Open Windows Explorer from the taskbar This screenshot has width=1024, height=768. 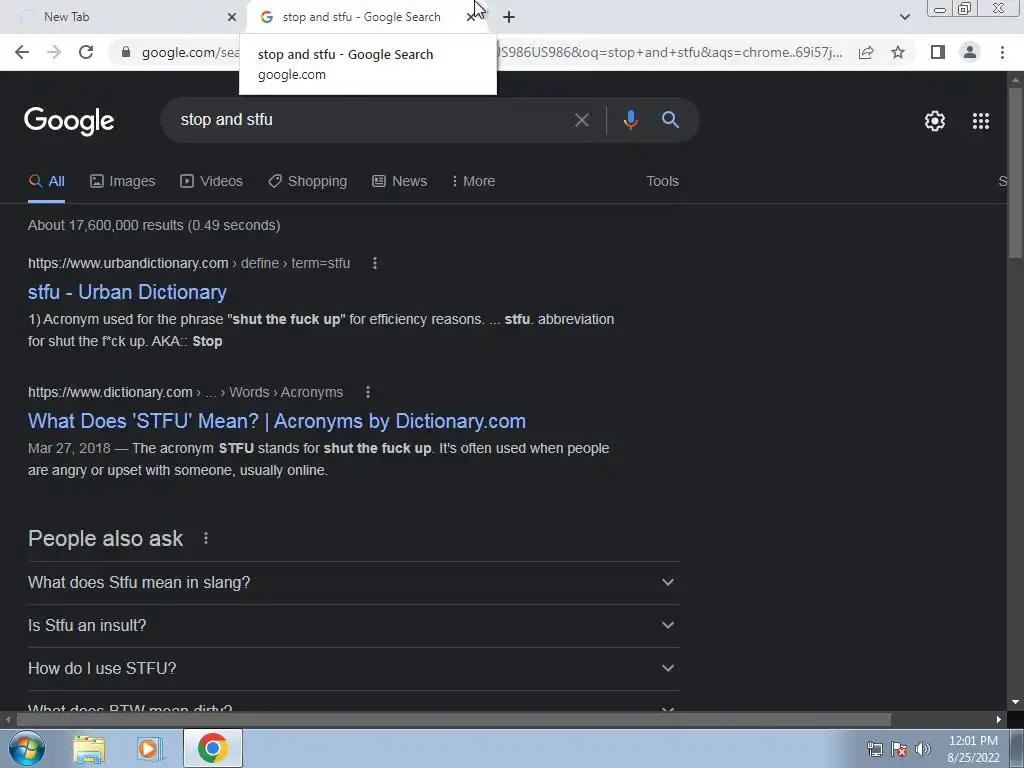coord(89,748)
